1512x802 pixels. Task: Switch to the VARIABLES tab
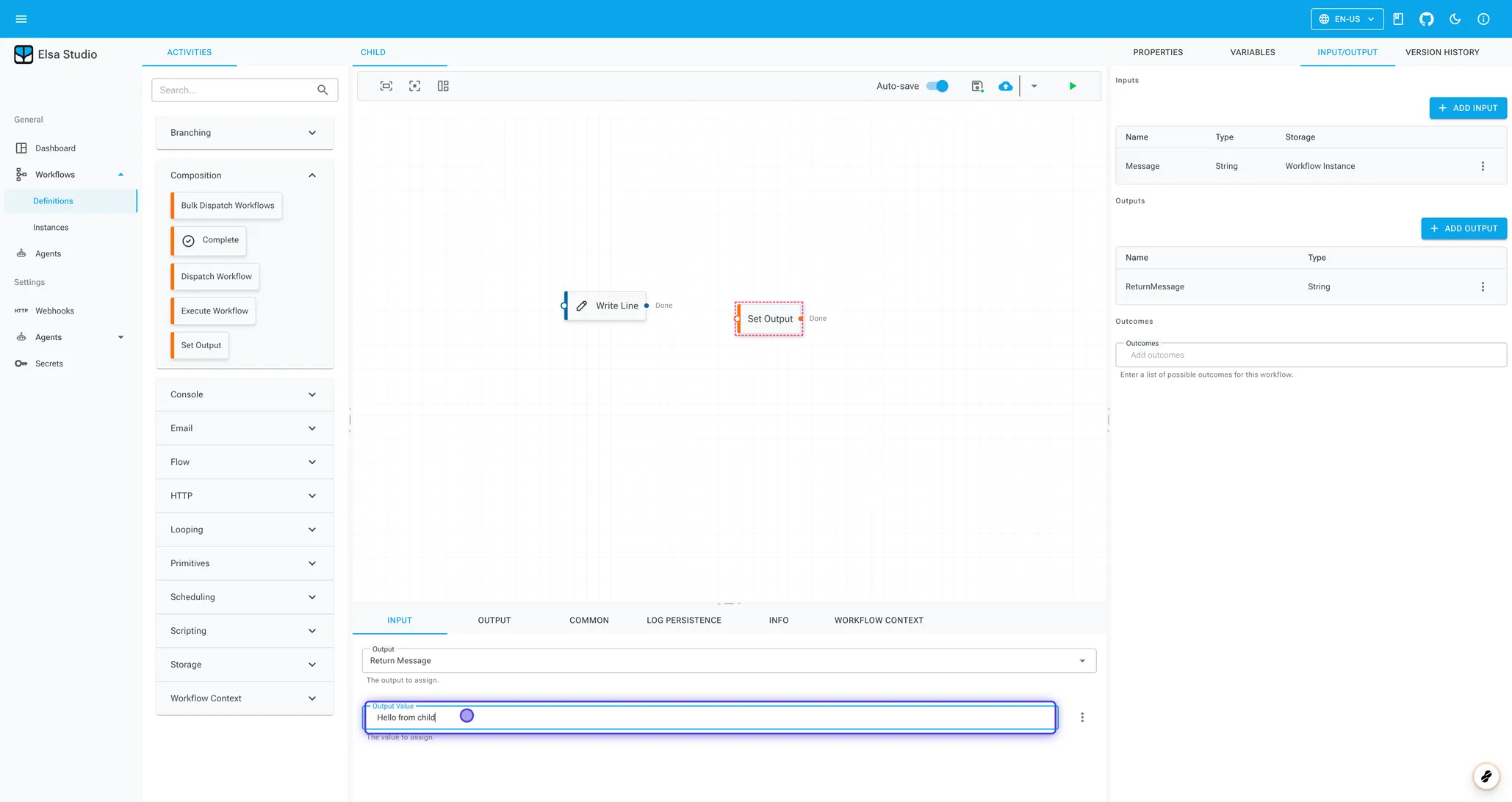[1252, 52]
